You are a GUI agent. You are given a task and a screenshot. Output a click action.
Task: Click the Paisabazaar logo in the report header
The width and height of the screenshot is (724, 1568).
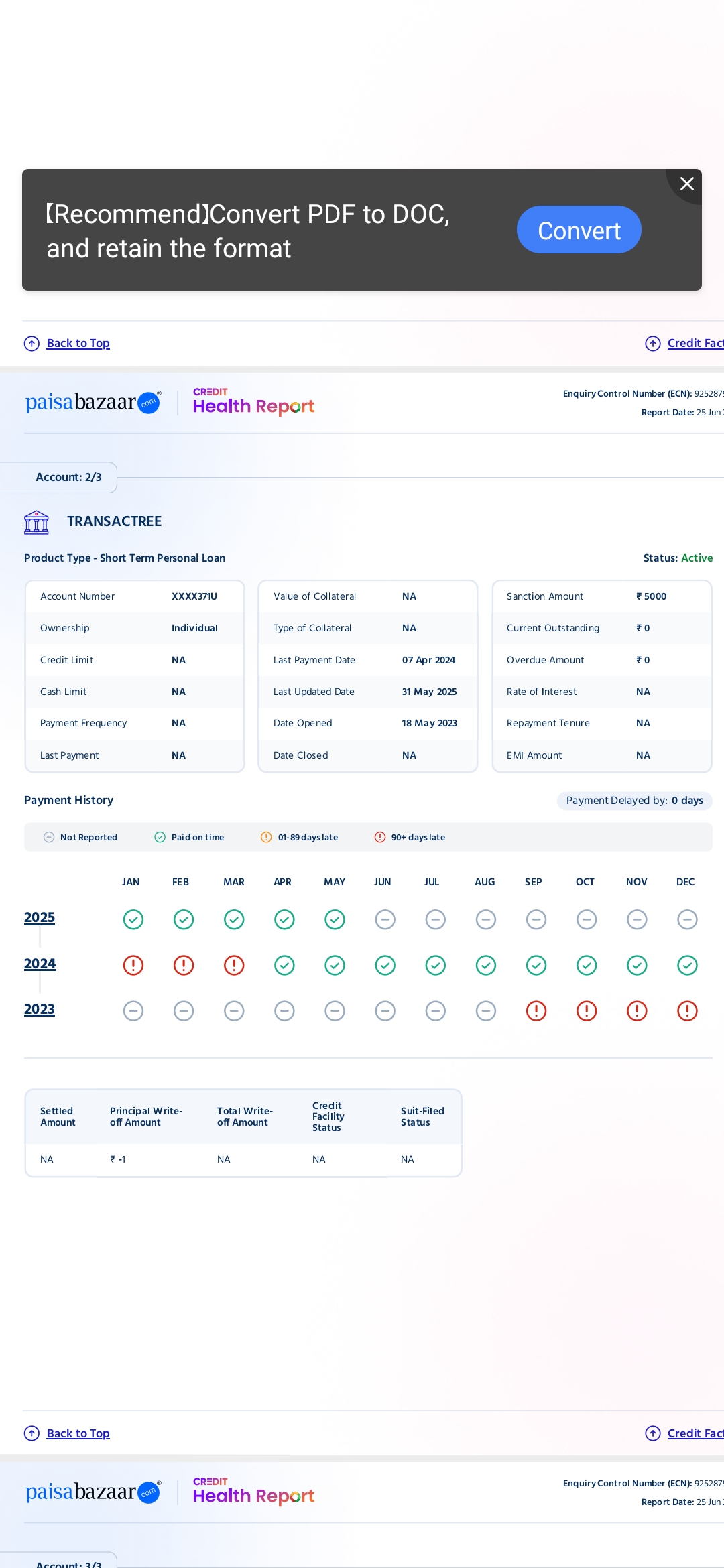click(x=93, y=402)
